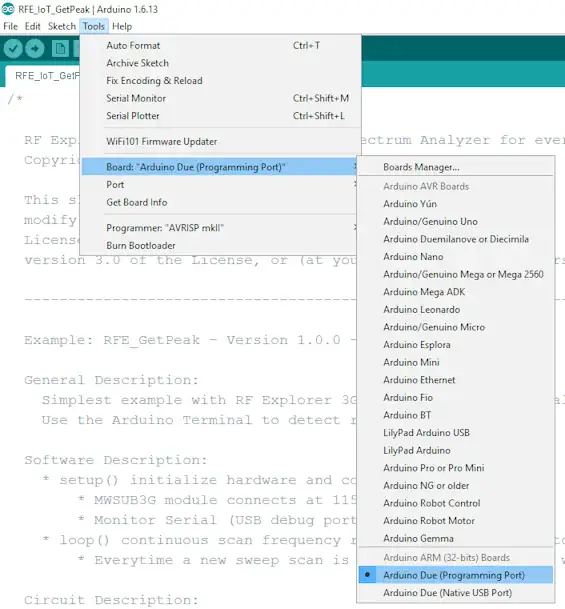565x609 pixels.
Task: Expand Programmer: AVRISP mkII submenu
Action: tap(221, 228)
